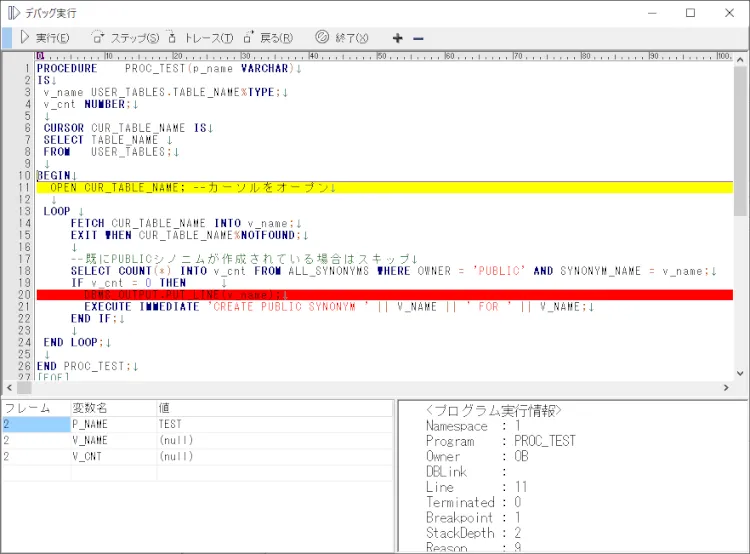Viewport: 750px width, 554px height.
Task: Select the P_NAME variable cell
Action: pyautogui.click(x=114, y=424)
